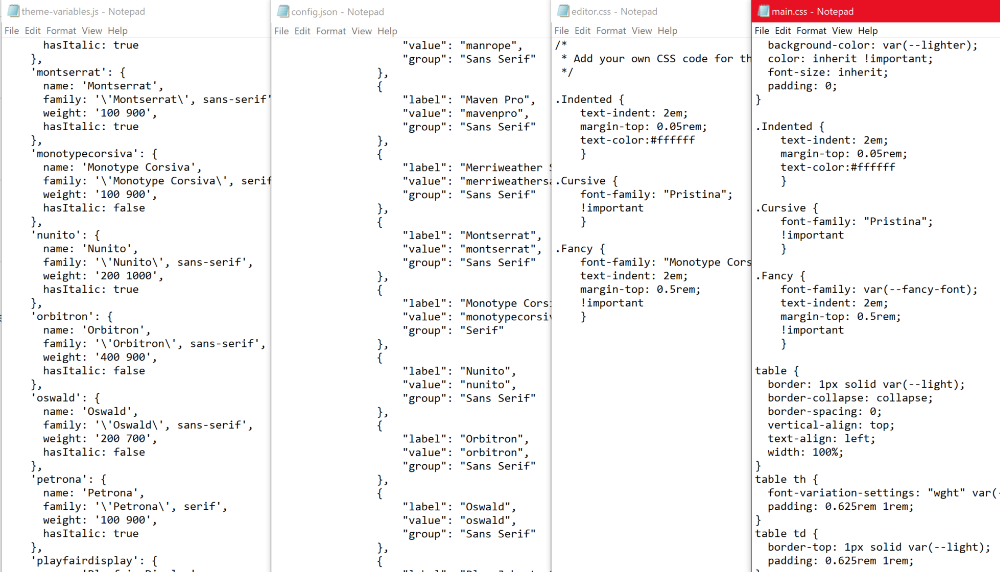Open Format menu in config.json Notepad
Image resolution: width=1000 pixels, height=572 pixels.
pos(331,31)
